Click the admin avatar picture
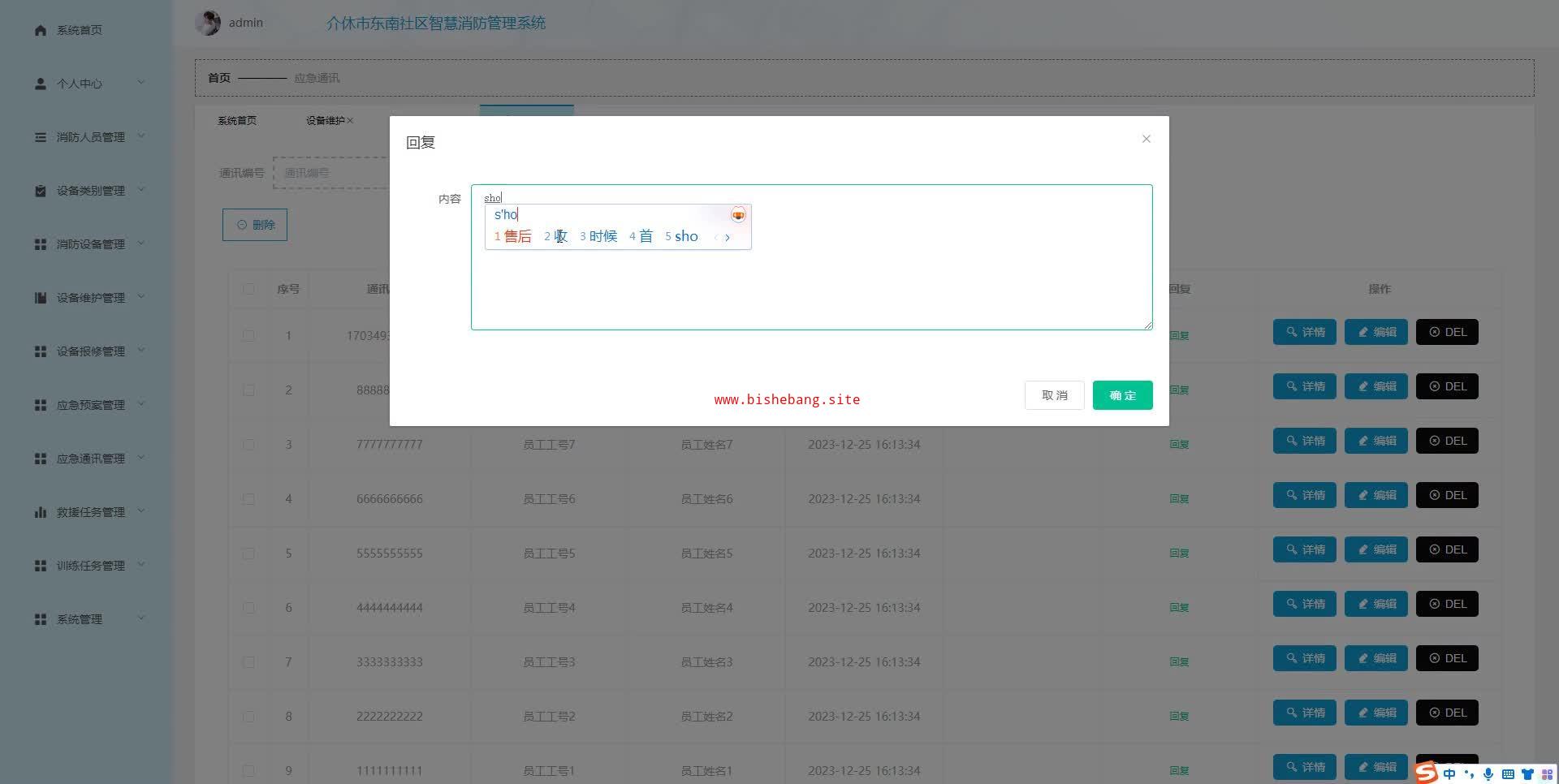Image resolution: width=1559 pixels, height=784 pixels. point(208,23)
